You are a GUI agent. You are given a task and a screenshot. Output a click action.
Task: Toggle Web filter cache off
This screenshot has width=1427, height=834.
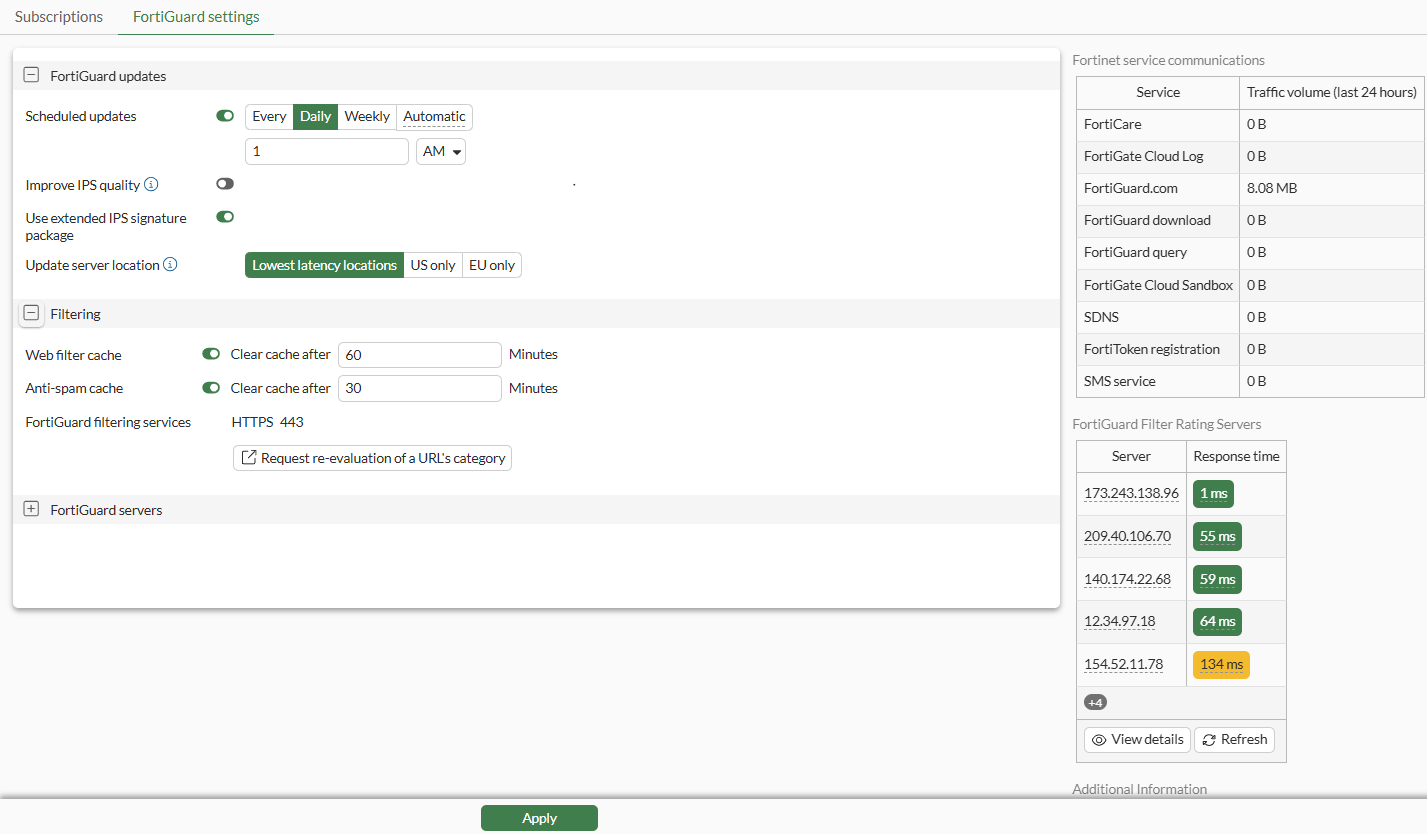pos(211,354)
